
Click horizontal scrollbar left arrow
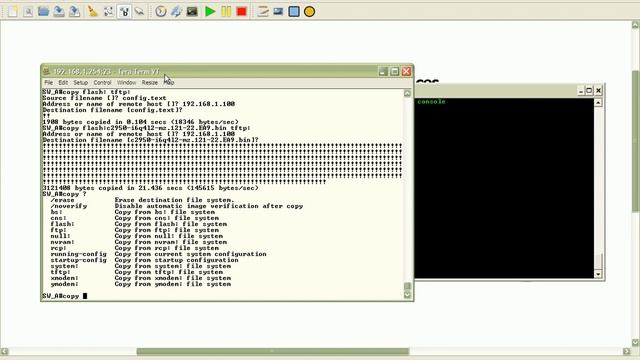coord(4,351)
